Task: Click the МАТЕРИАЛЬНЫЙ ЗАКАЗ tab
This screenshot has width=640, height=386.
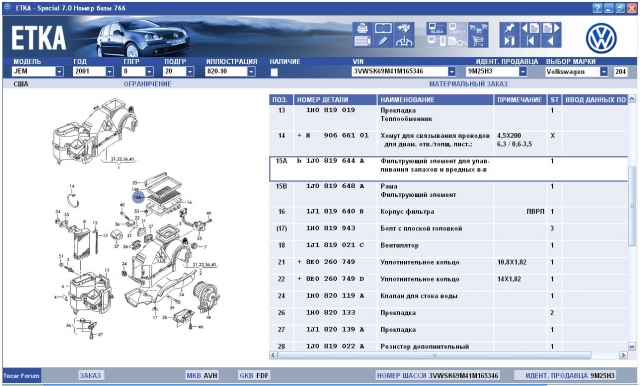Action: tap(468, 84)
